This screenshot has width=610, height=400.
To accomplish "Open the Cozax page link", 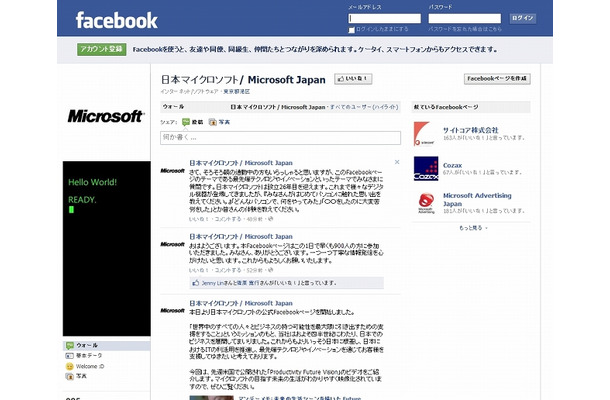I will click(x=452, y=165).
